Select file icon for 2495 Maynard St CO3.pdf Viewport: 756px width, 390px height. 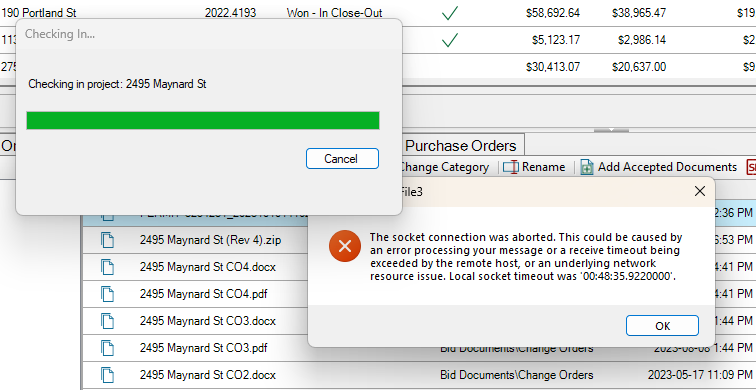pos(108,348)
